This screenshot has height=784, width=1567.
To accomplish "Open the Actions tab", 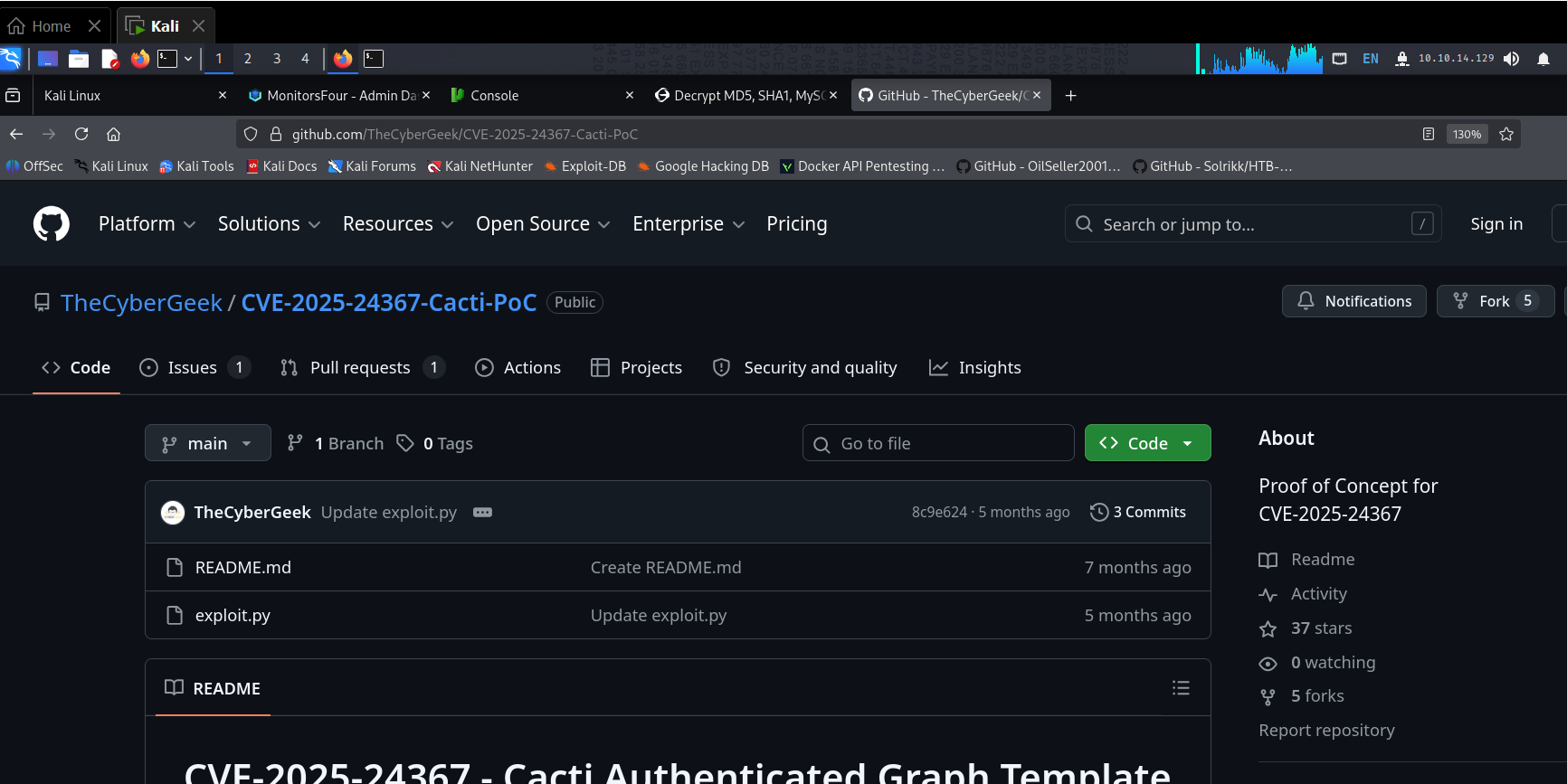I will (518, 367).
